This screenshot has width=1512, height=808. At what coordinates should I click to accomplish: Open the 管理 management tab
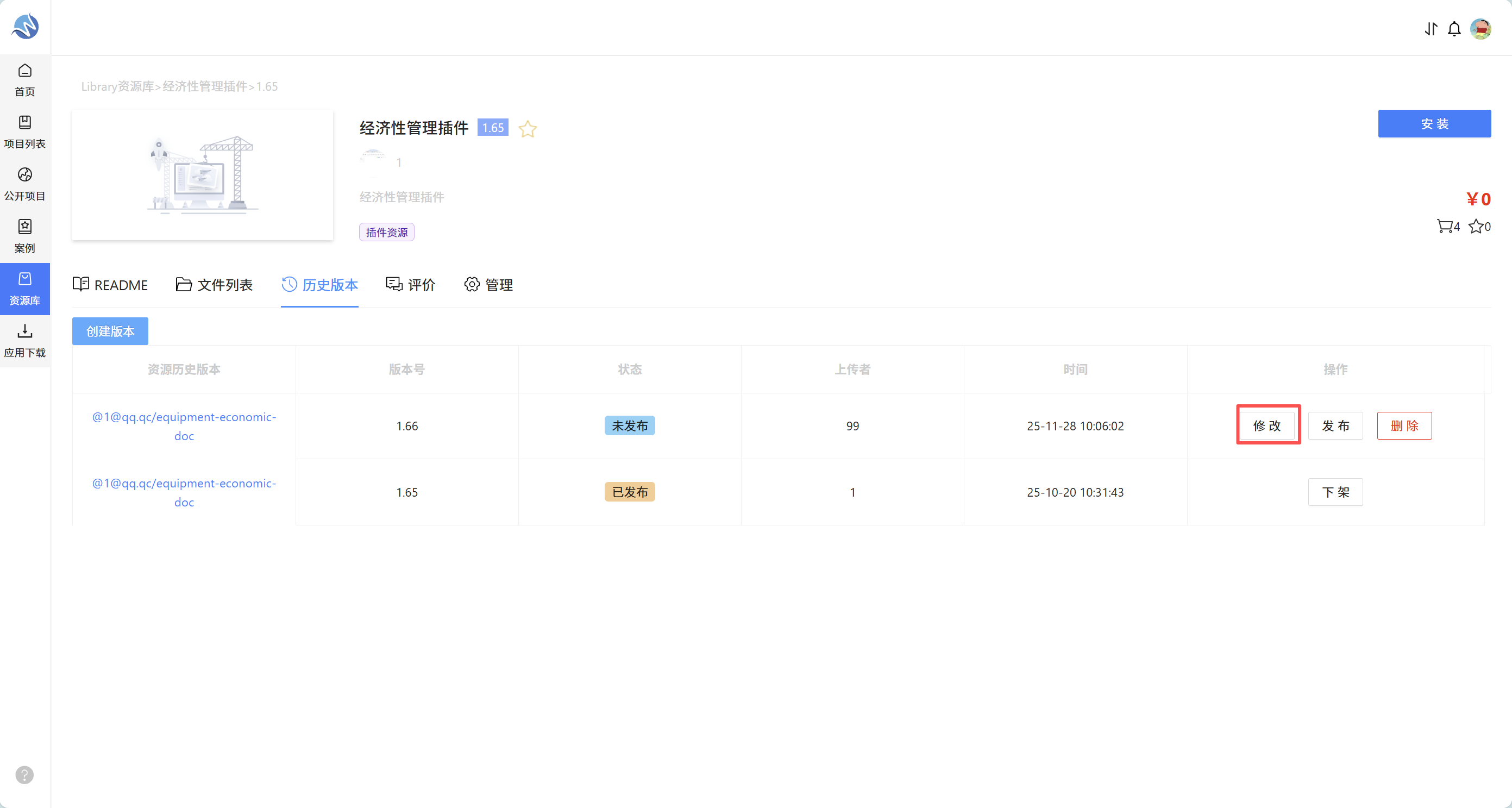(488, 285)
